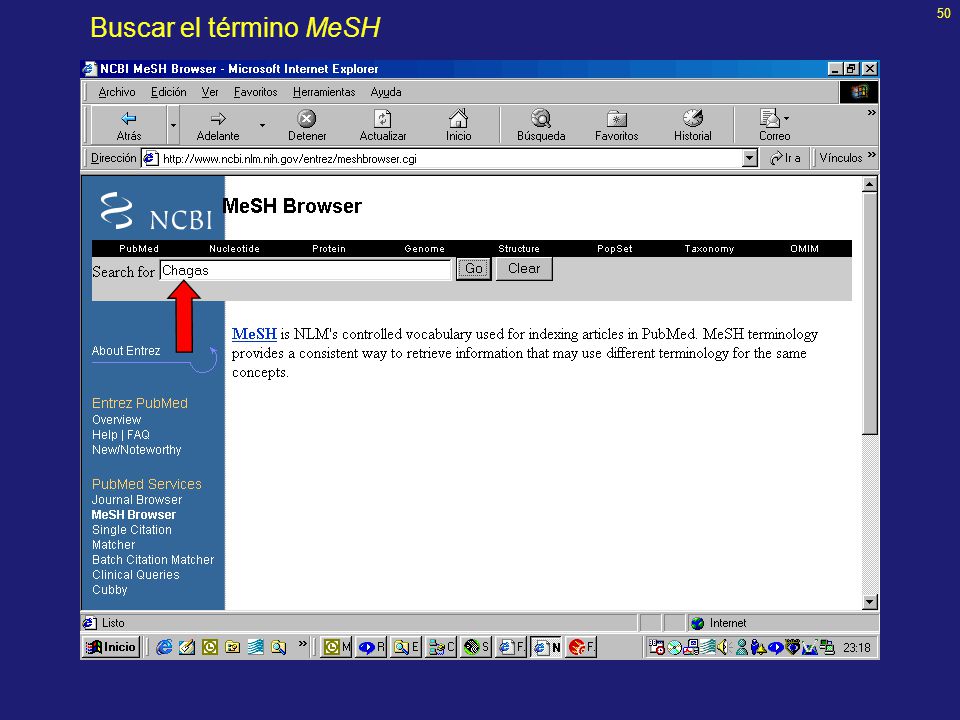Viewport: 960px width, 720px height.
Task: Click the Adelante forward arrow button
Action: tap(218, 125)
